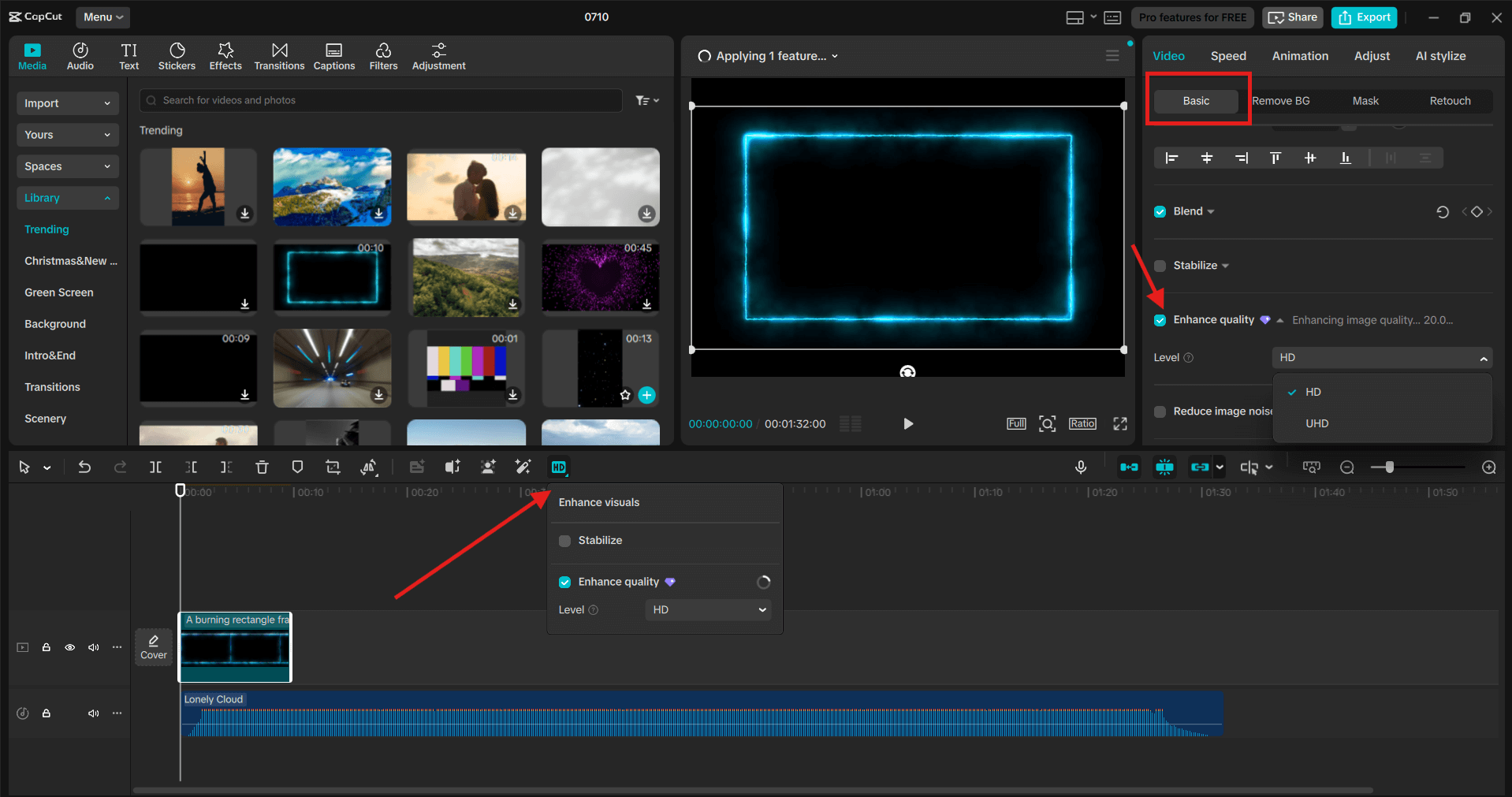Collapse the Library section
Screen dimensions: 1512x797
pos(67,198)
